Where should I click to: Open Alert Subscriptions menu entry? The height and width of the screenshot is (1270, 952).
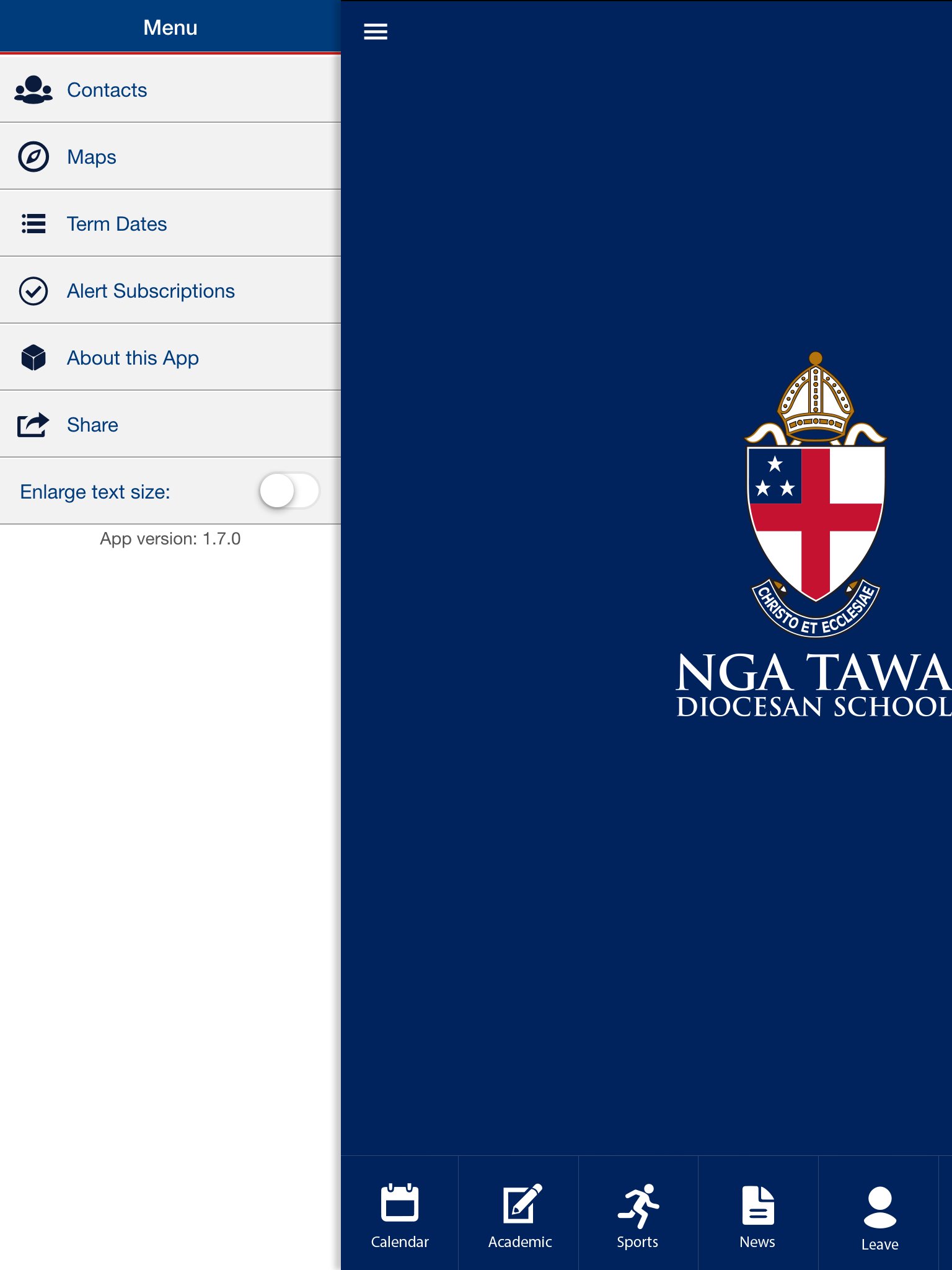pyautogui.click(x=170, y=291)
